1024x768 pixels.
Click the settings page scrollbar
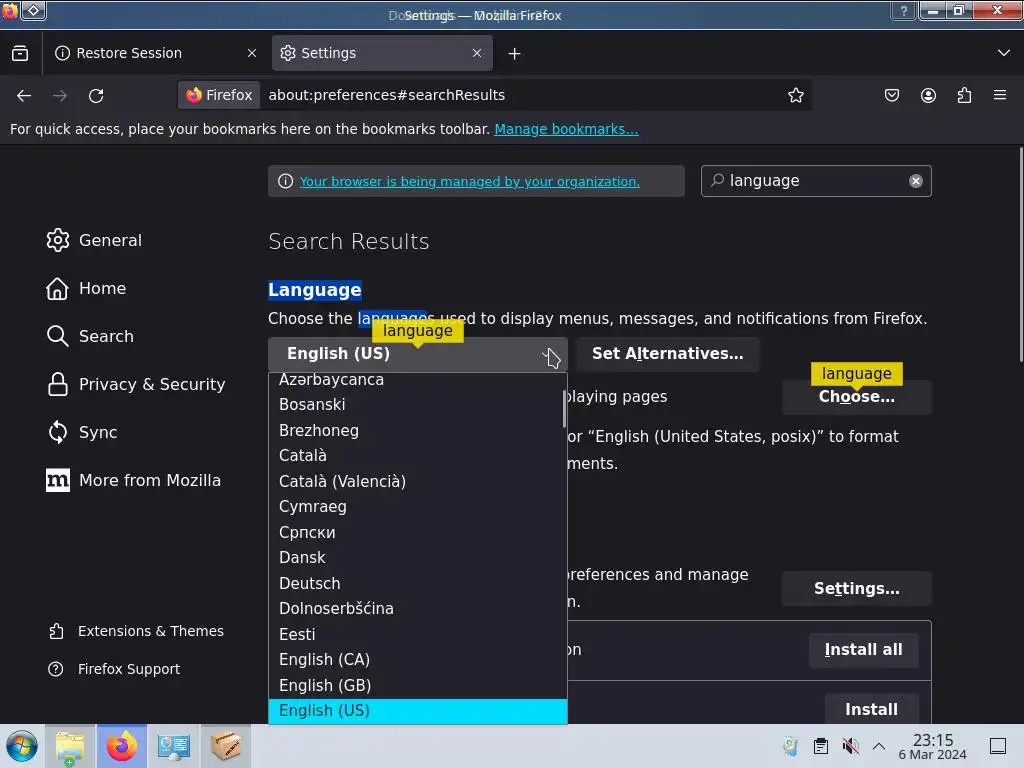tap(1021, 255)
